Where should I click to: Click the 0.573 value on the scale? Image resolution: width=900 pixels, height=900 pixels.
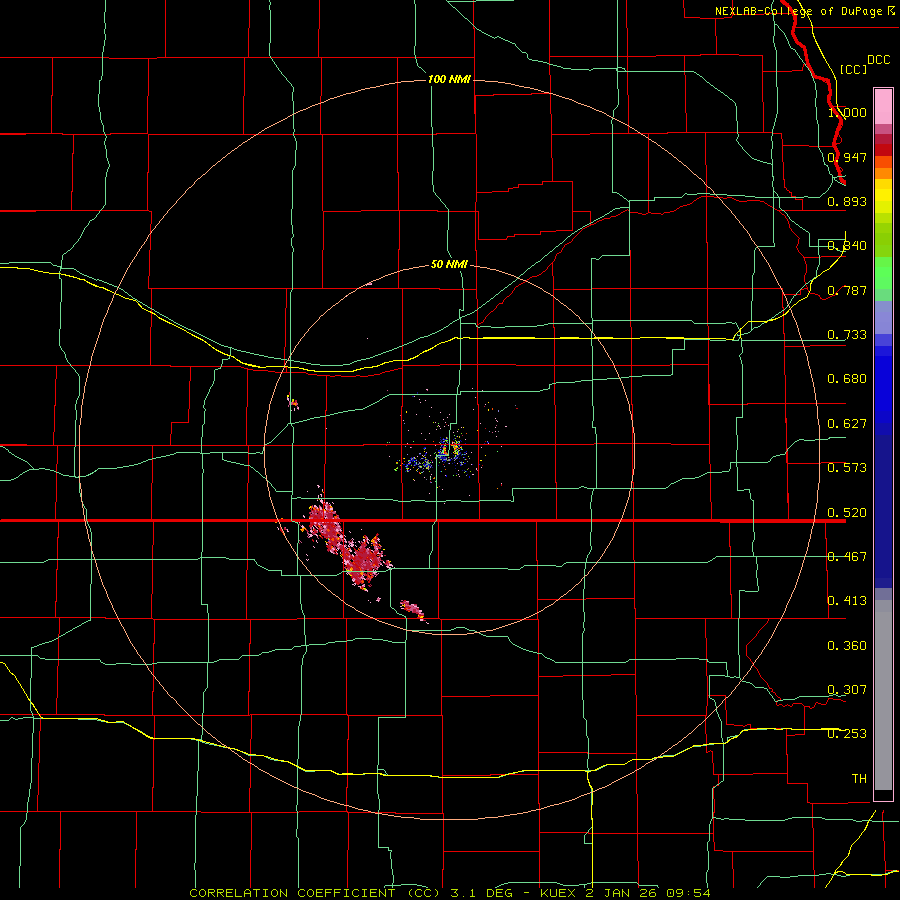(847, 468)
